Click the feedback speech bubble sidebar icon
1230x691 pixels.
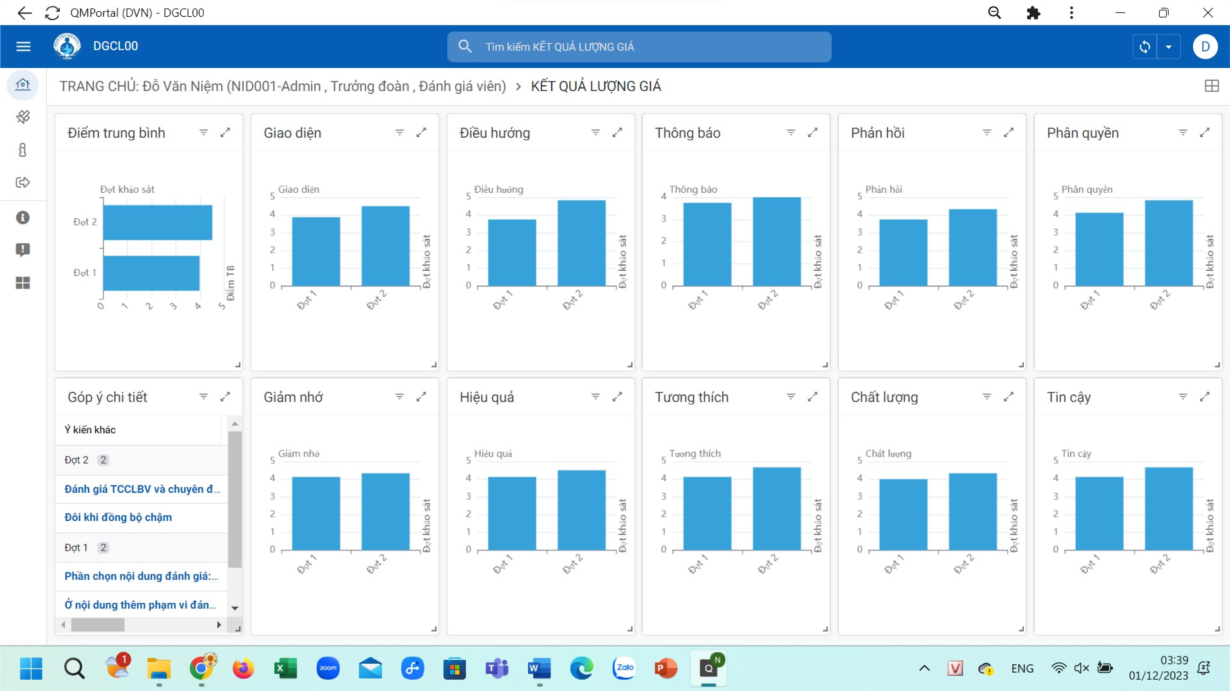23,250
